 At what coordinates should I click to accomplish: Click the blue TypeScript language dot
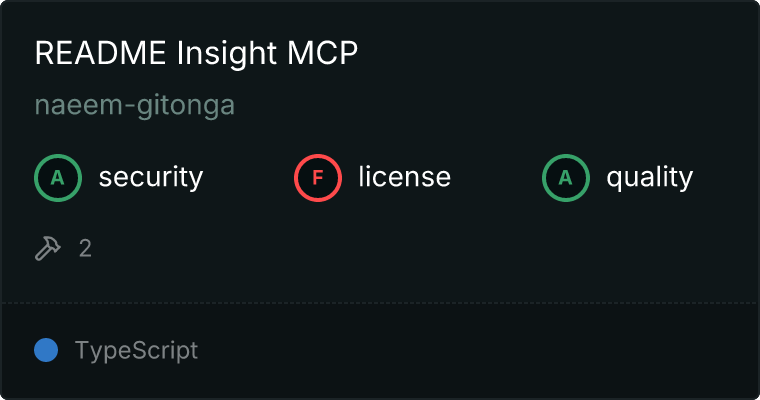[x=46, y=350]
